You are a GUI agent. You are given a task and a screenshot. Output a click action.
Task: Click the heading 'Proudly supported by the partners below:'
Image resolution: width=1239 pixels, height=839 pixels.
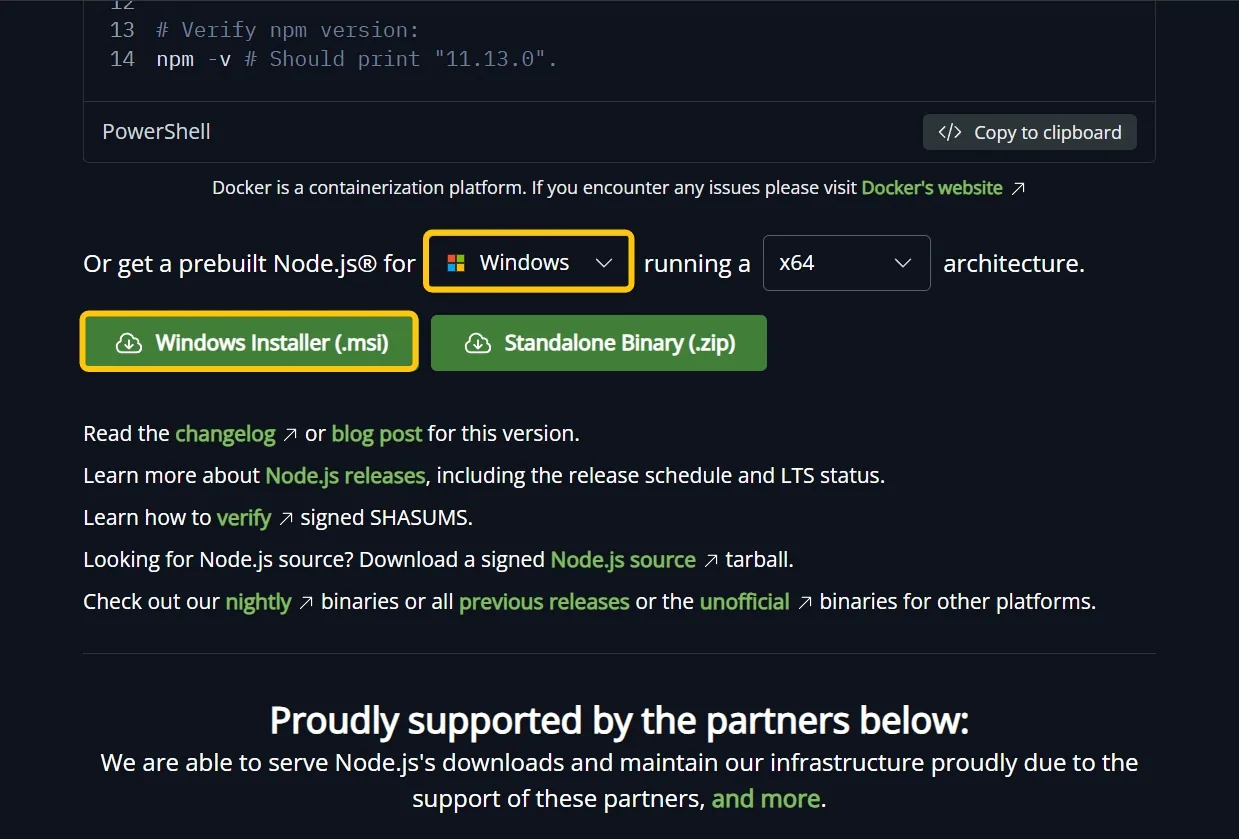pyautogui.click(x=619, y=720)
